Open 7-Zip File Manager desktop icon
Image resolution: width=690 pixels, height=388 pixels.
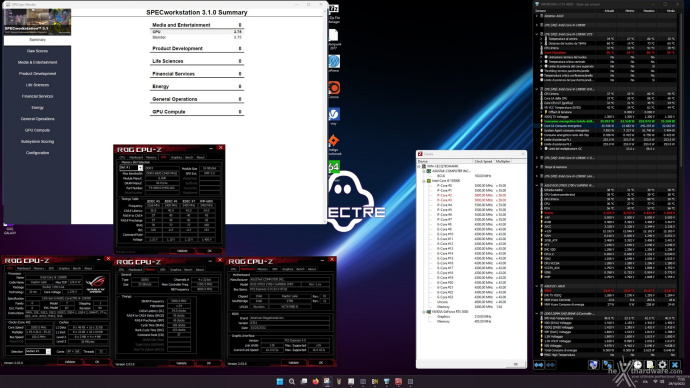[x=334, y=13]
